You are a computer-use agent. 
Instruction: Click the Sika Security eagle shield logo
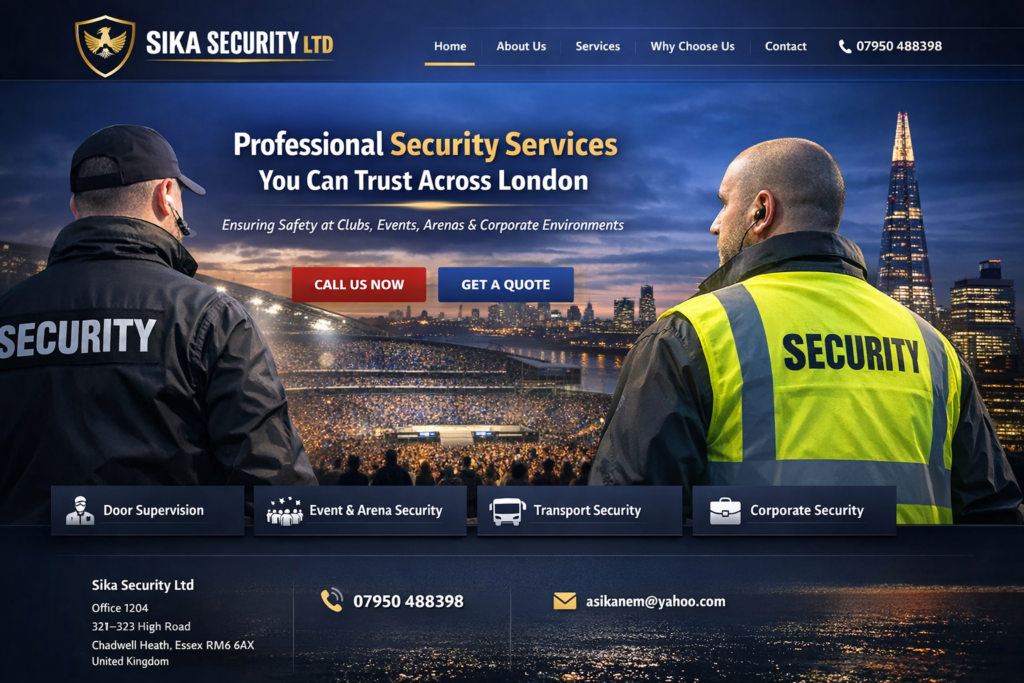pos(105,46)
